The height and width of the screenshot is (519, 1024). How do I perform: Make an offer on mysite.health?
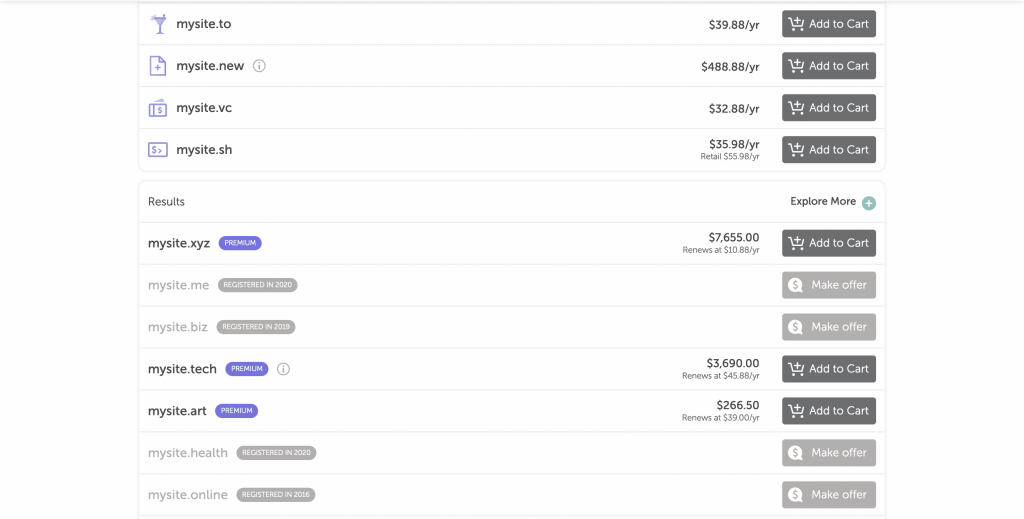click(x=828, y=453)
